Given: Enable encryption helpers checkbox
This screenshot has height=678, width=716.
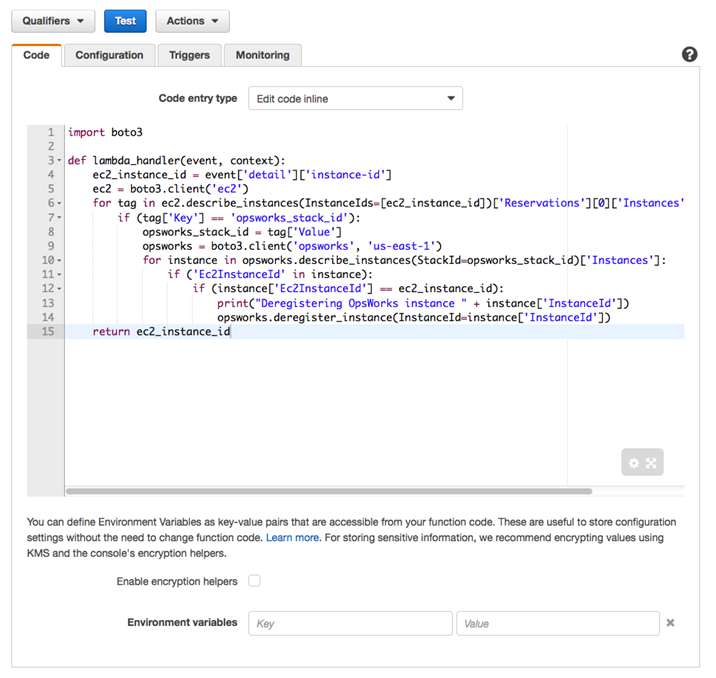Looking at the screenshot, I should [254, 581].
